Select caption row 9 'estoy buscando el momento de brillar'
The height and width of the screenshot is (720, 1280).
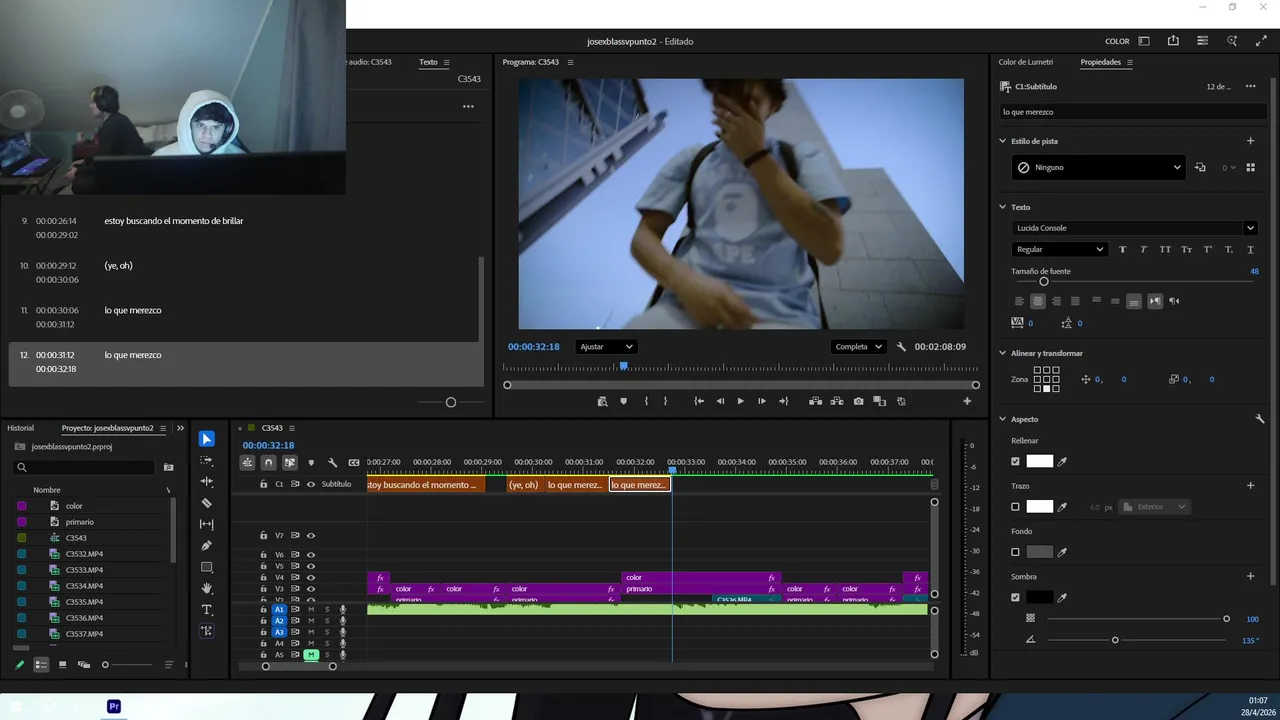tap(244, 228)
